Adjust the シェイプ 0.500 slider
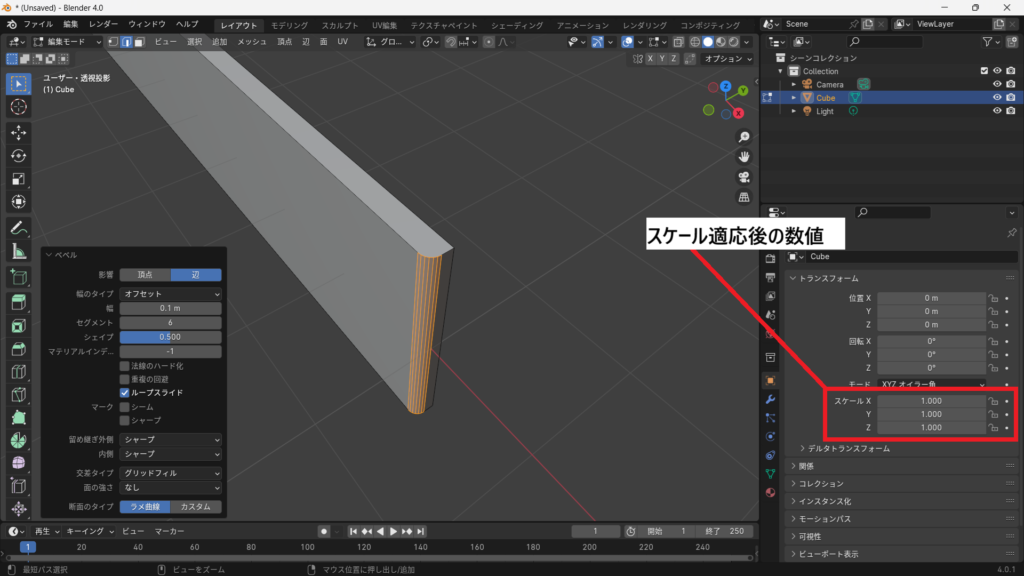Screen dimensions: 1024x576 [x=170, y=338]
